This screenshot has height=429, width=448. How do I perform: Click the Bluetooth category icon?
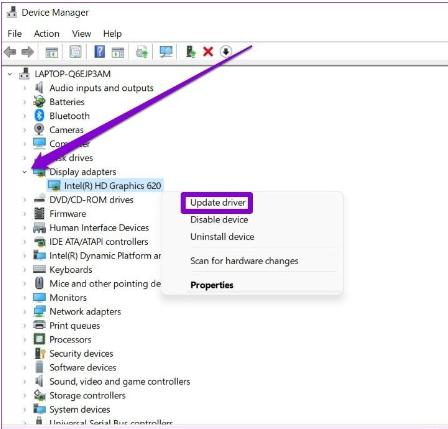(39, 116)
